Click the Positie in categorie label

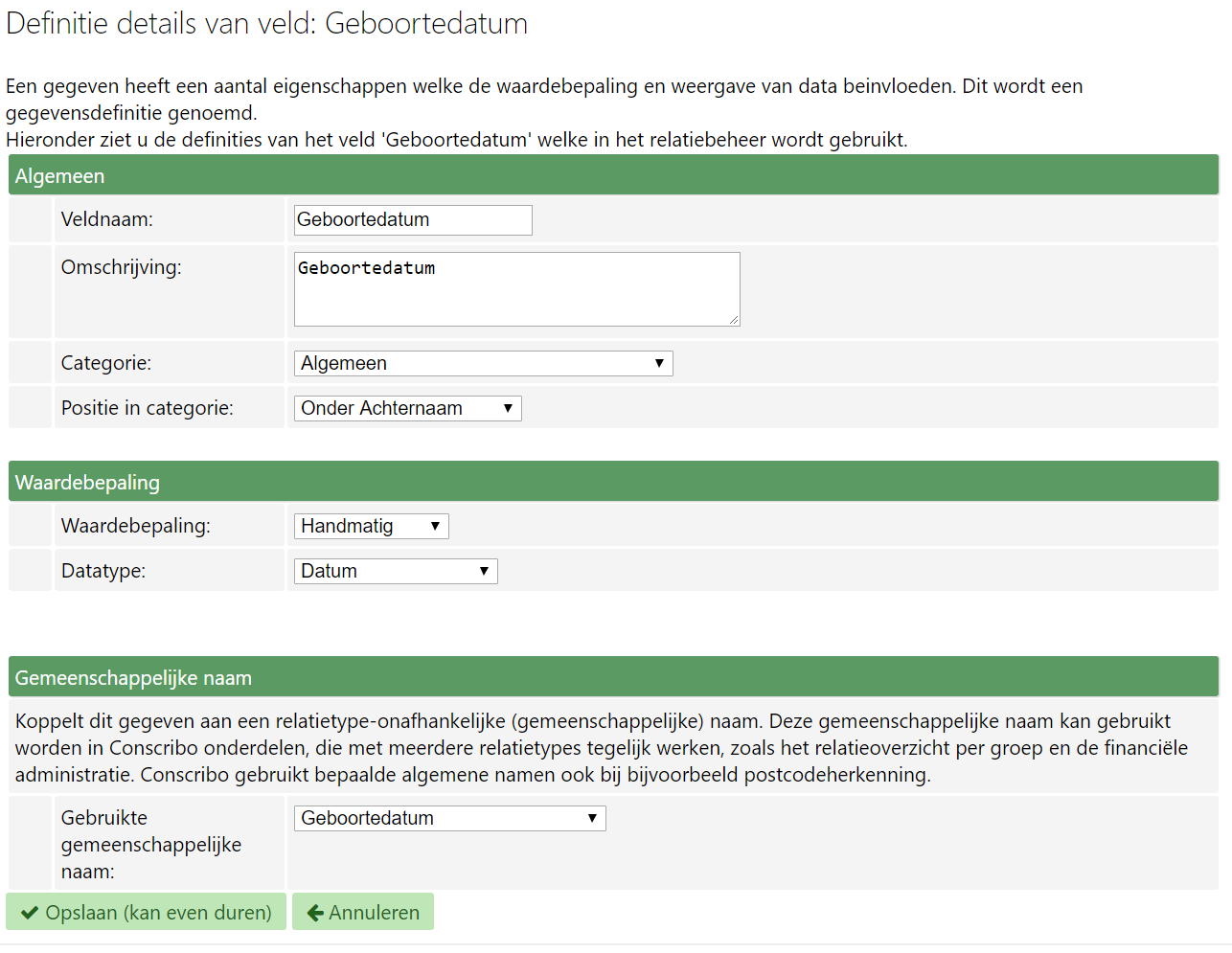tap(147, 408)
